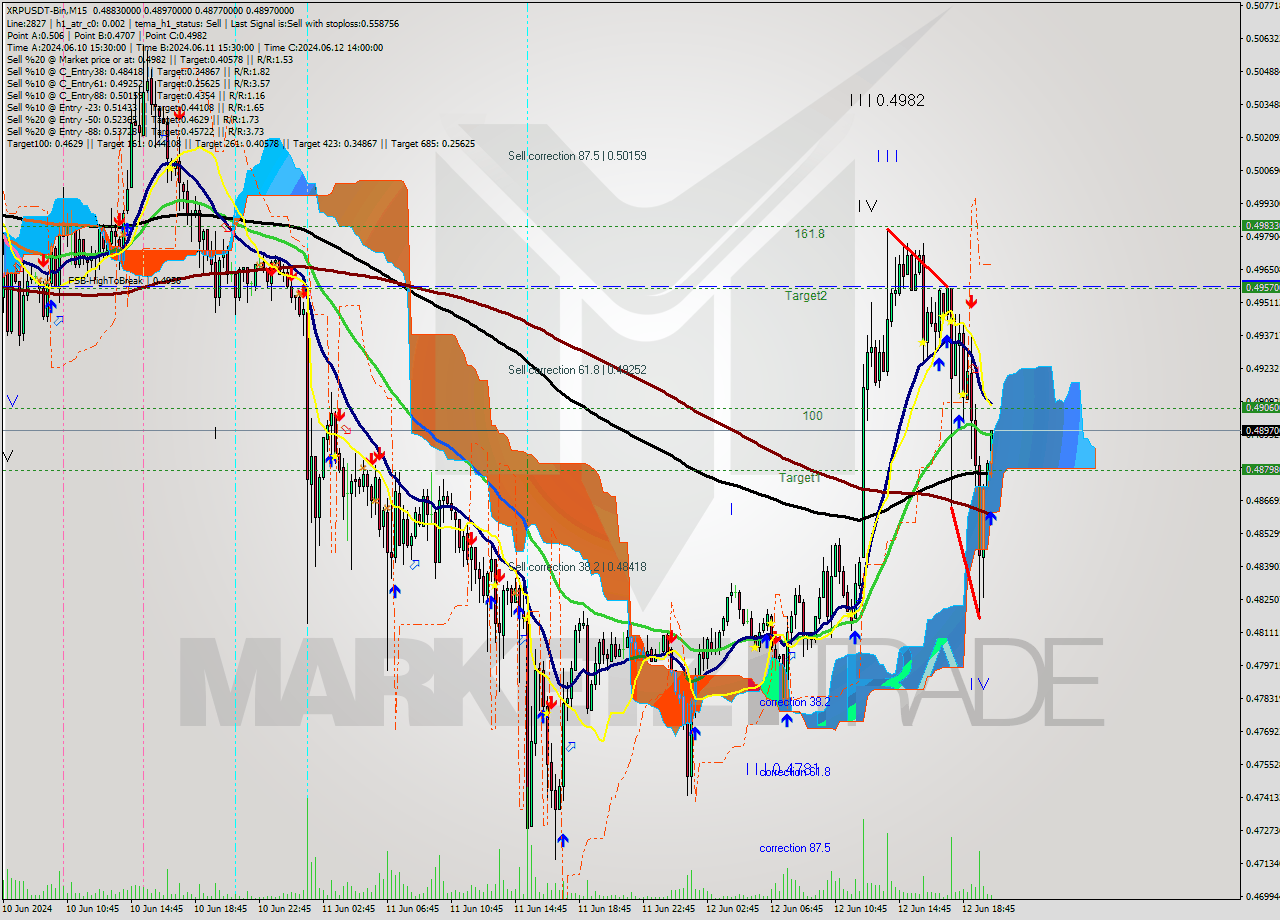Click the green 0.49060 price tag
The height and width of the screenshot is (920, 1280).
(x=1260, y=407)
